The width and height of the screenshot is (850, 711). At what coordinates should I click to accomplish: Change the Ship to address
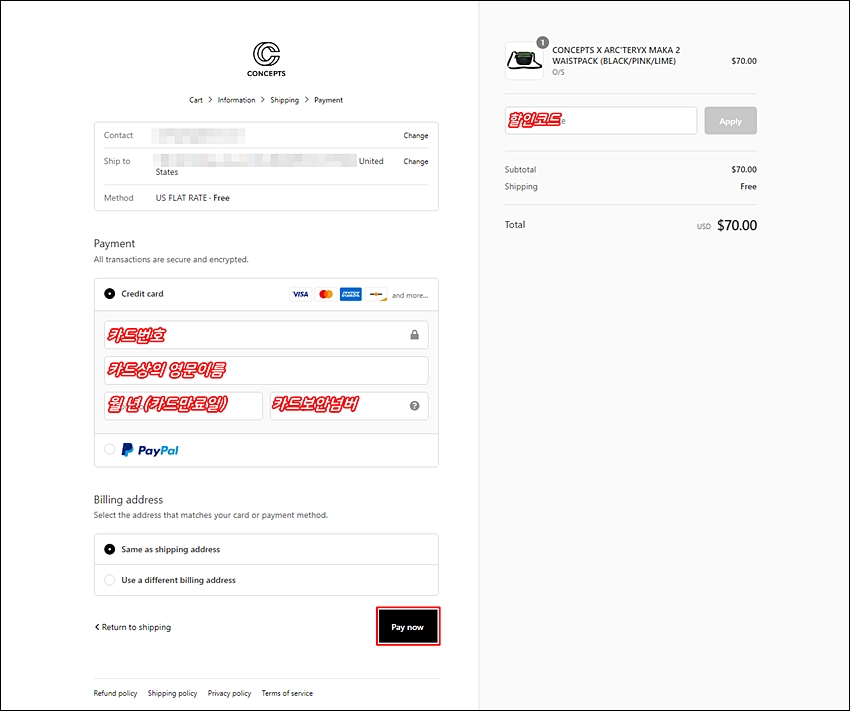click(x=416, y=161)
